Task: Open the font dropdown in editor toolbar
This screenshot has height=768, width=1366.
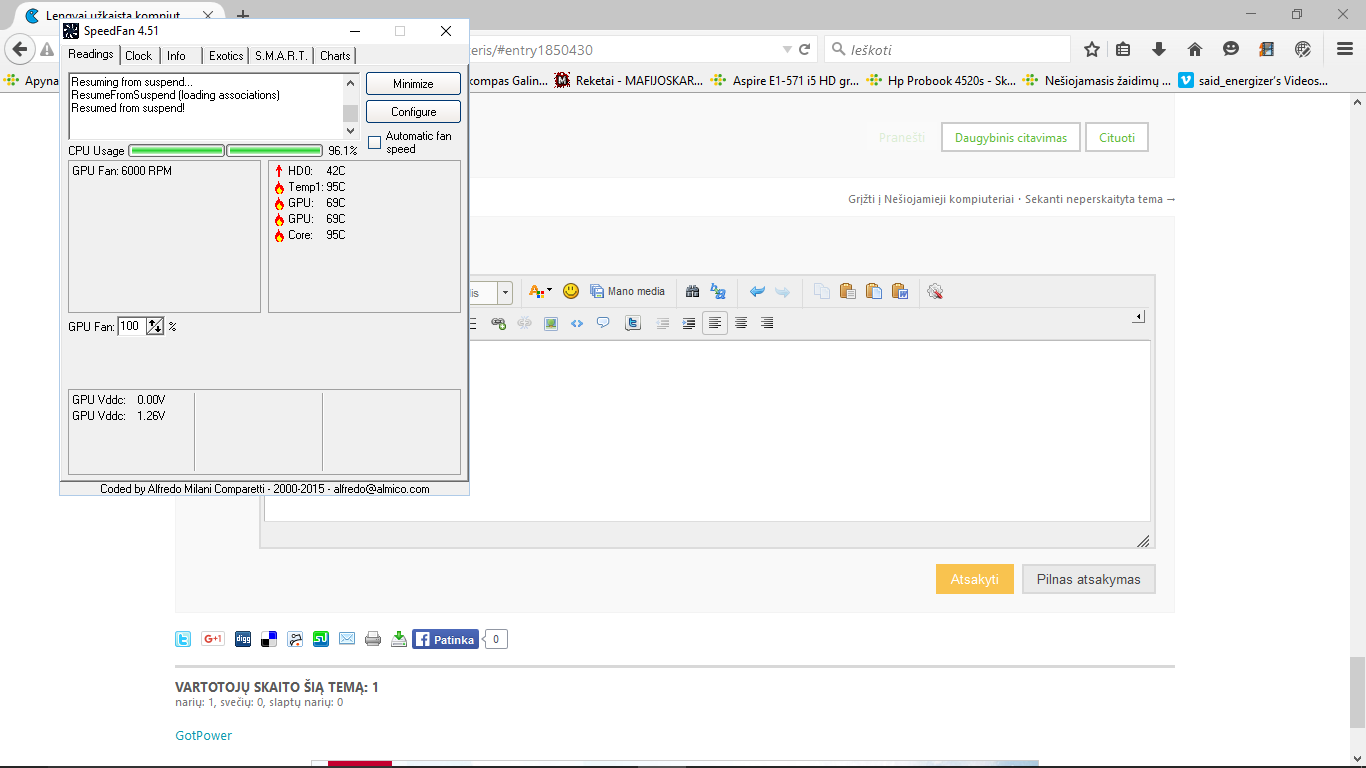Action: 505,292
